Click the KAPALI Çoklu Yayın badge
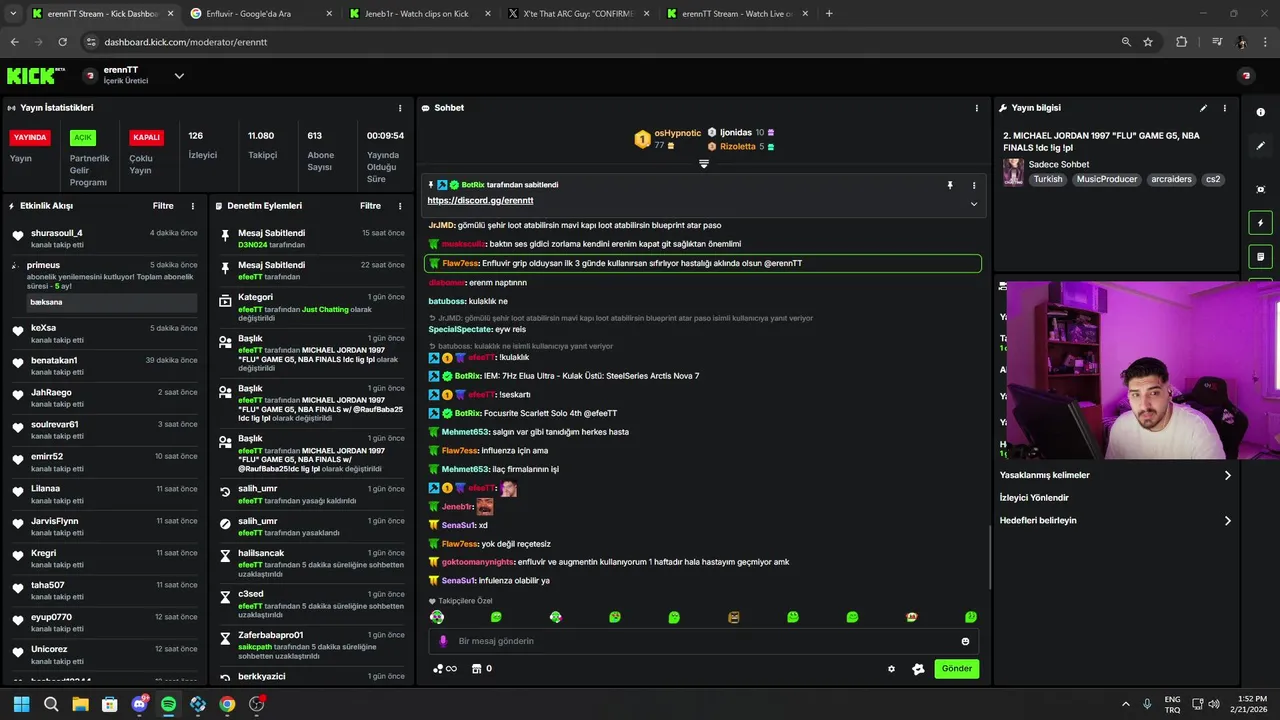 [x=146, y=138]
